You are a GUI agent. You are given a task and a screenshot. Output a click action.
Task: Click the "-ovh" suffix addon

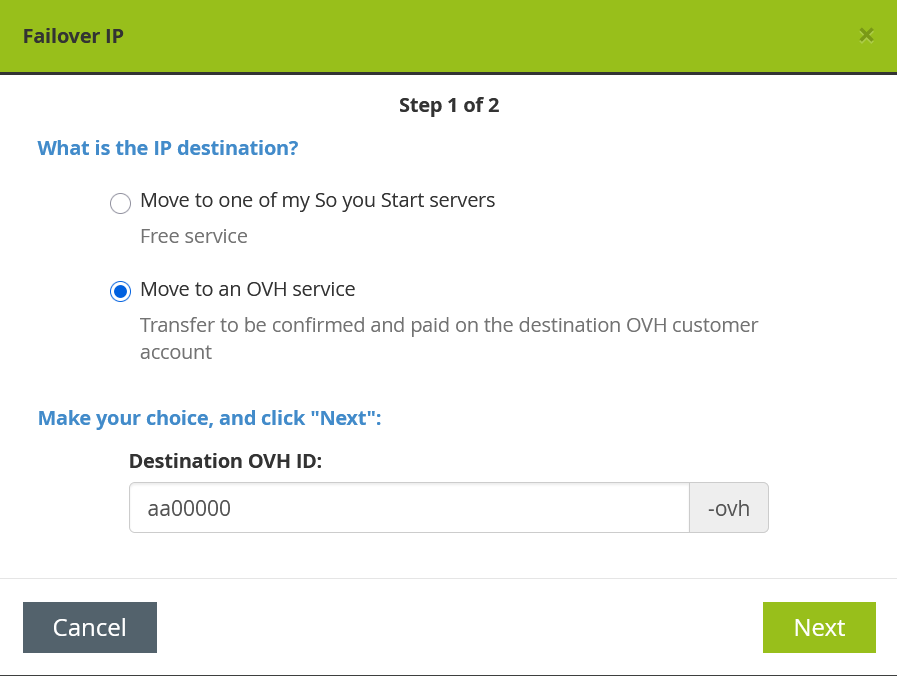[728, 507]
